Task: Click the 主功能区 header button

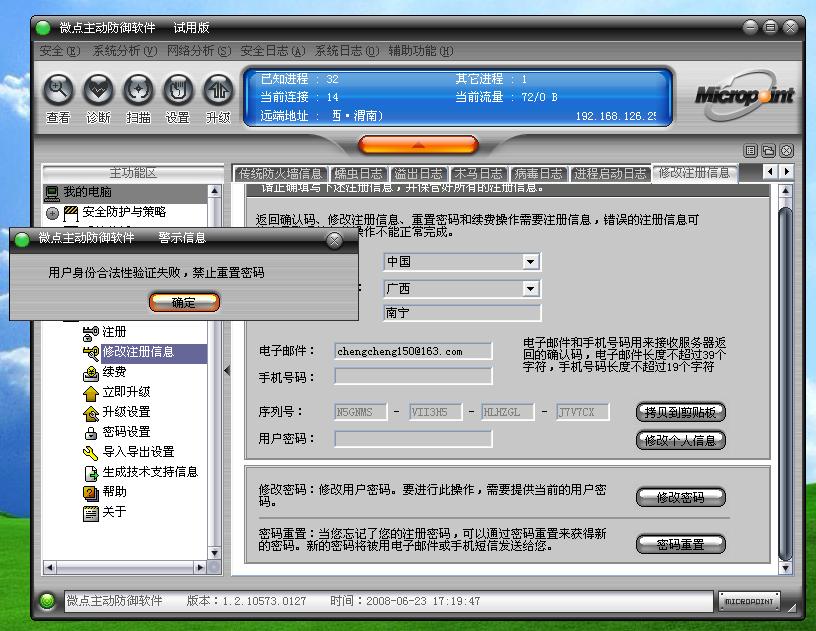Action: 133,173
